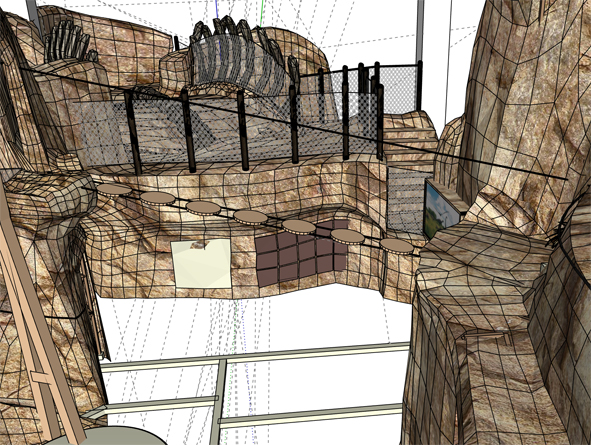Click the cream-colored square panel on rock wall
Viewport: 591px width, 445px height.
[201, 264]
